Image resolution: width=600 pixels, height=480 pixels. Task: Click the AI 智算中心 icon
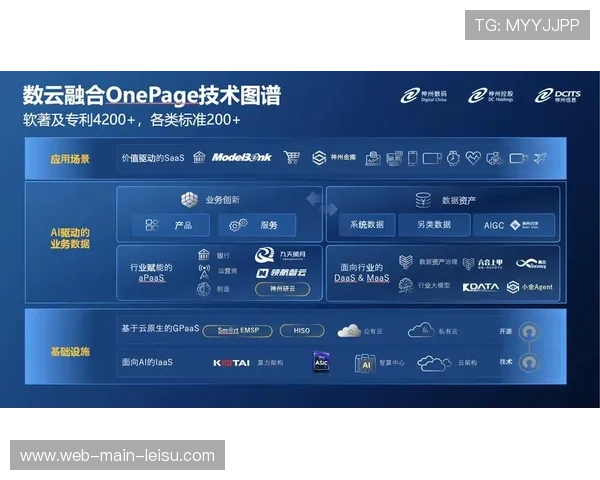365,363
